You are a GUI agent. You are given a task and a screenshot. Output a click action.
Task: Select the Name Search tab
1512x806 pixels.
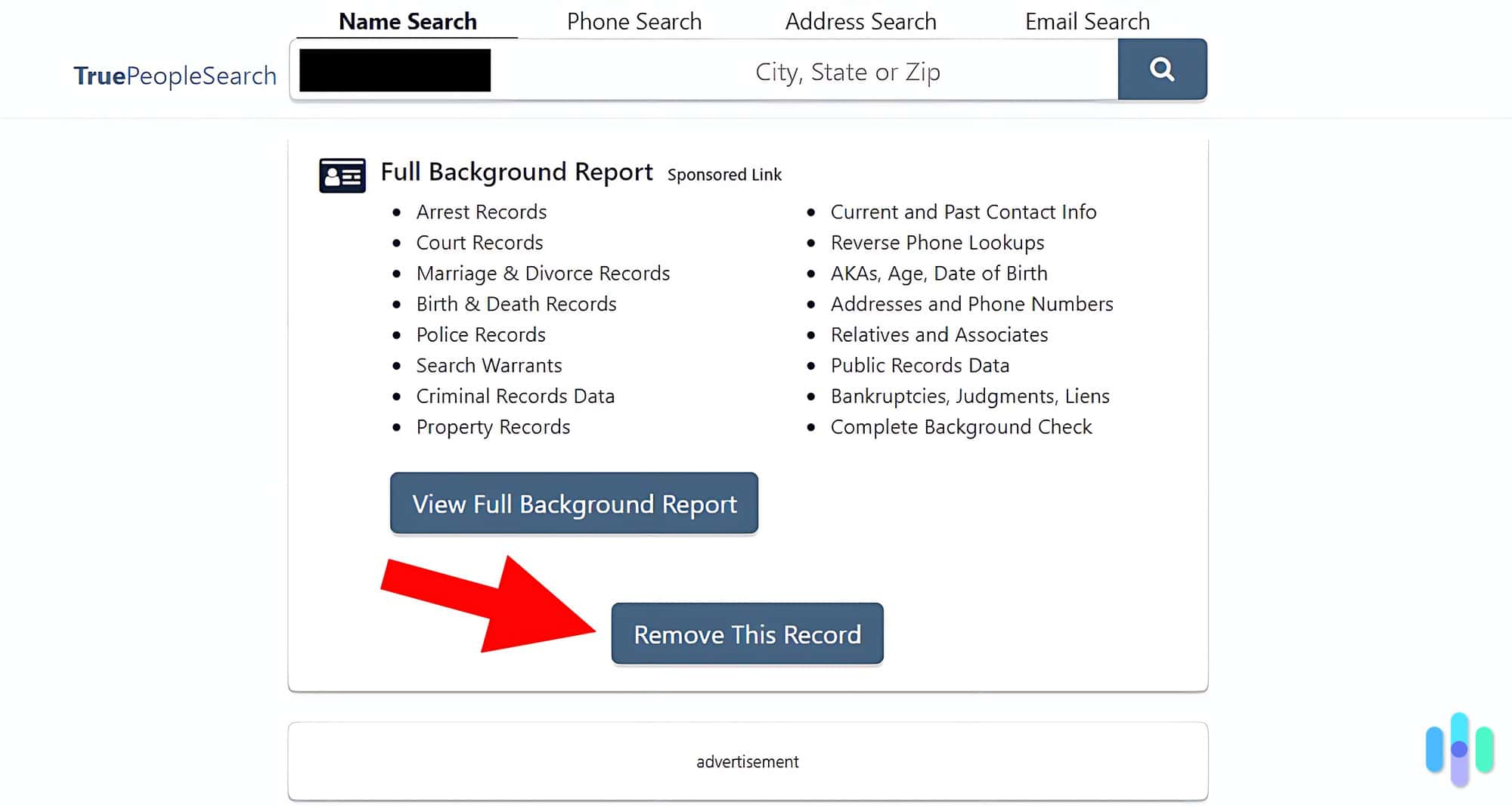coord(408,21)
